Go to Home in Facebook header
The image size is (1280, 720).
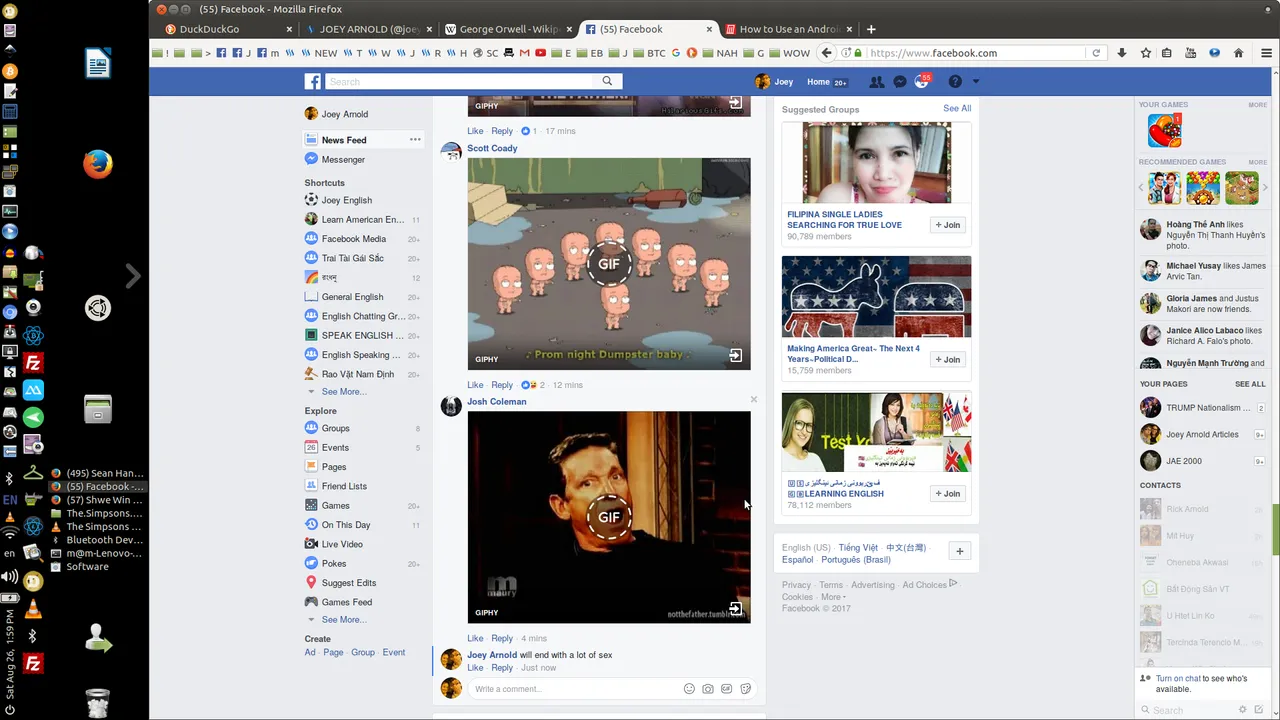[818, 82]
